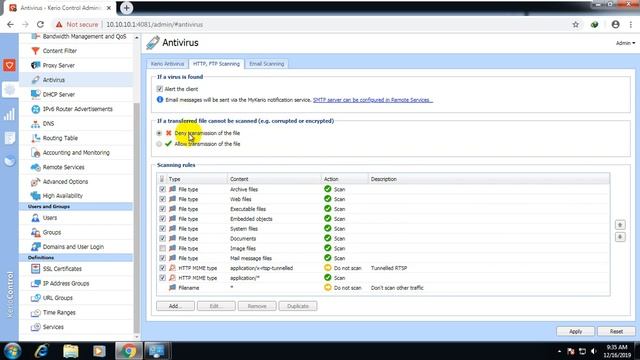Open the SMTP server Remote Services link
Viewport: 640px width, 360px height.
pyautogui.click(x=373, y=100)
